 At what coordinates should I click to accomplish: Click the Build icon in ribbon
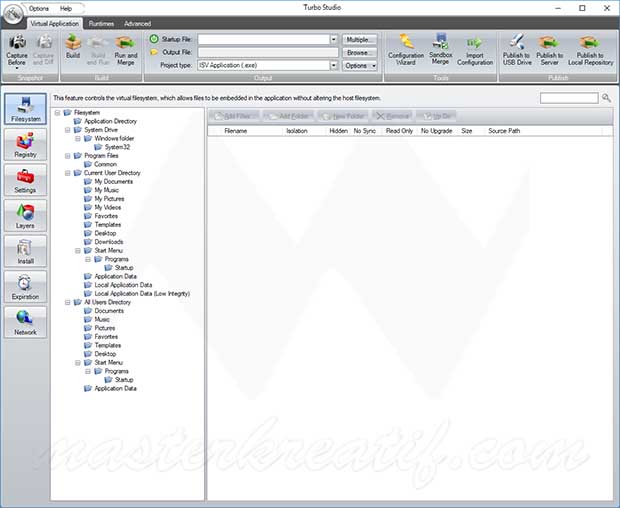coord(73,47)
